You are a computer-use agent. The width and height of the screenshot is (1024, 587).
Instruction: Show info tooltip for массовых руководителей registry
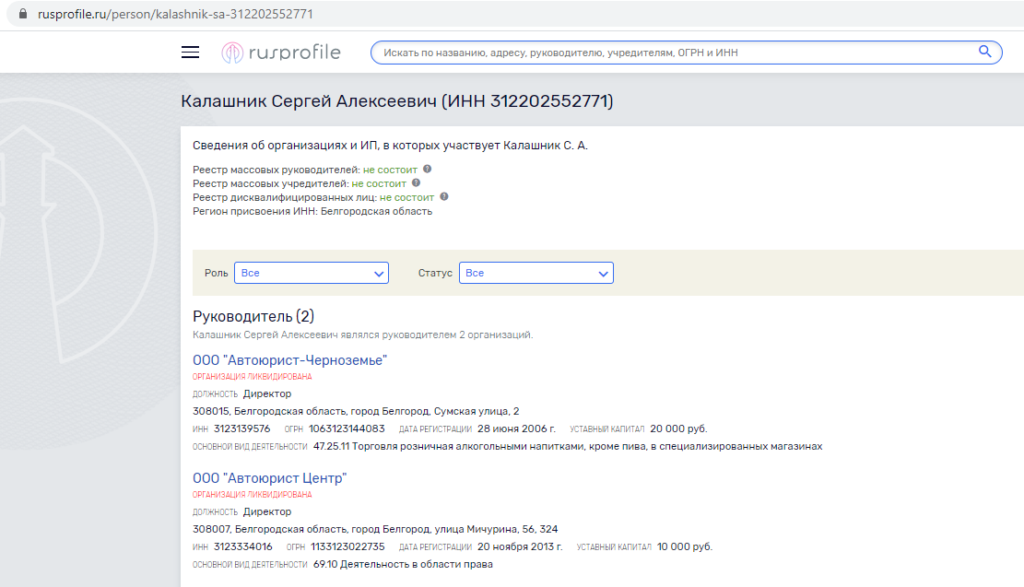pyautogui.click(x=427, y=169)
